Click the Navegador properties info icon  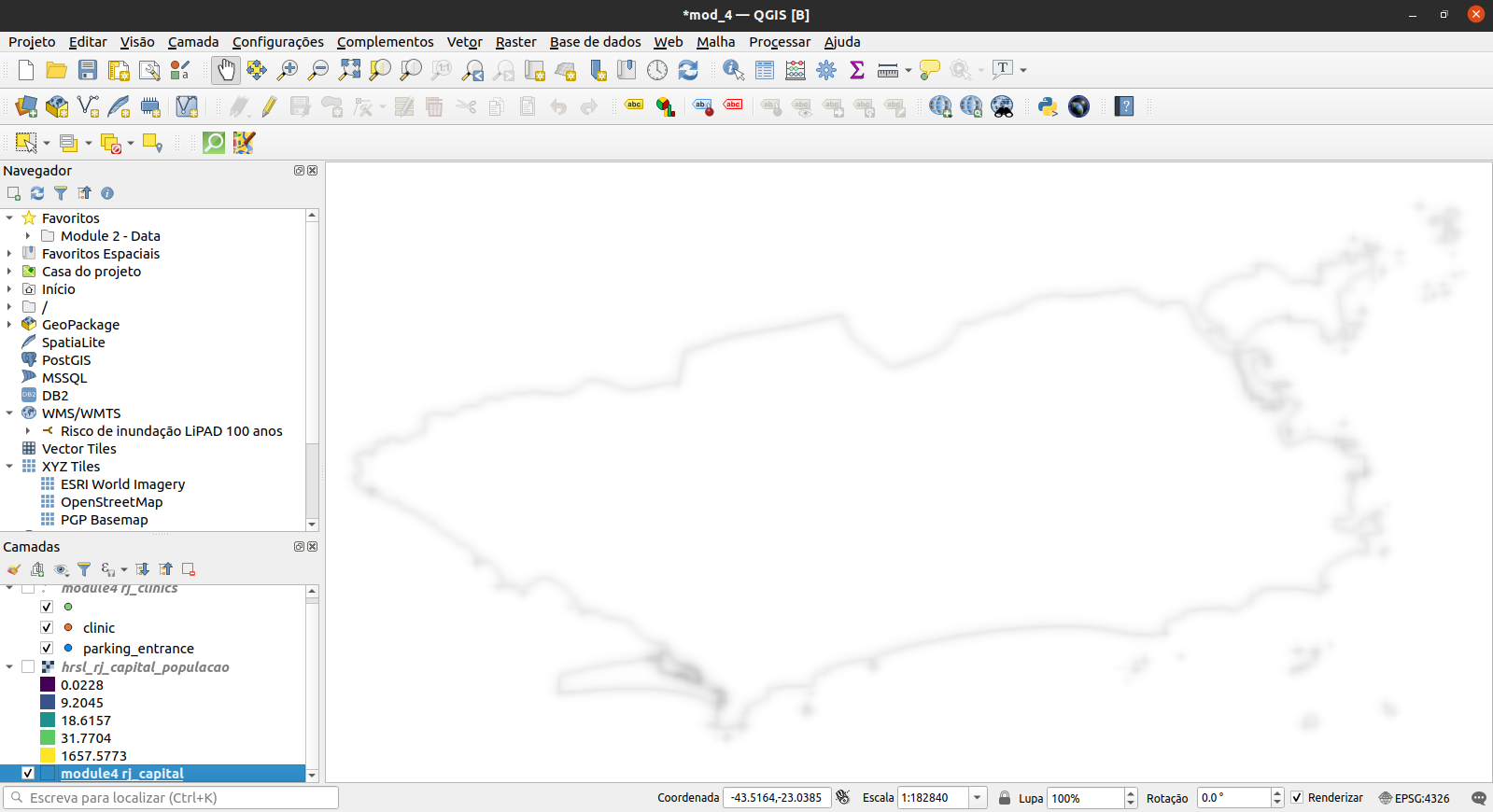[x=107, y=193]
